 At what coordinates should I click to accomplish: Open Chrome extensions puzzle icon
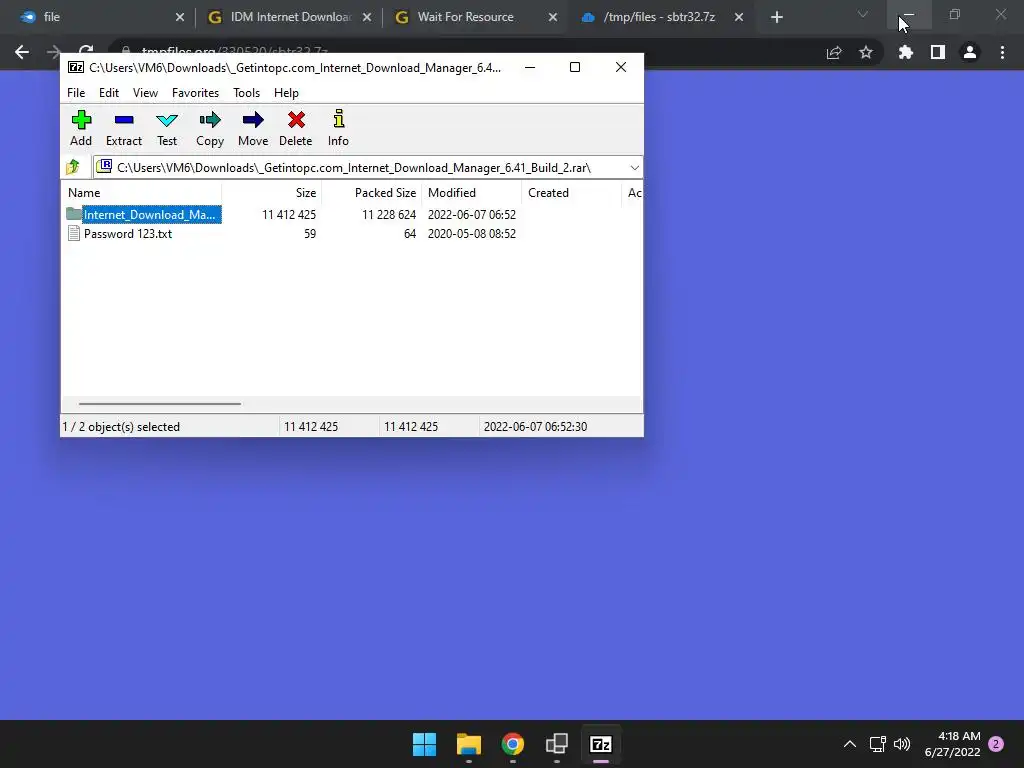tap(905, 52)
